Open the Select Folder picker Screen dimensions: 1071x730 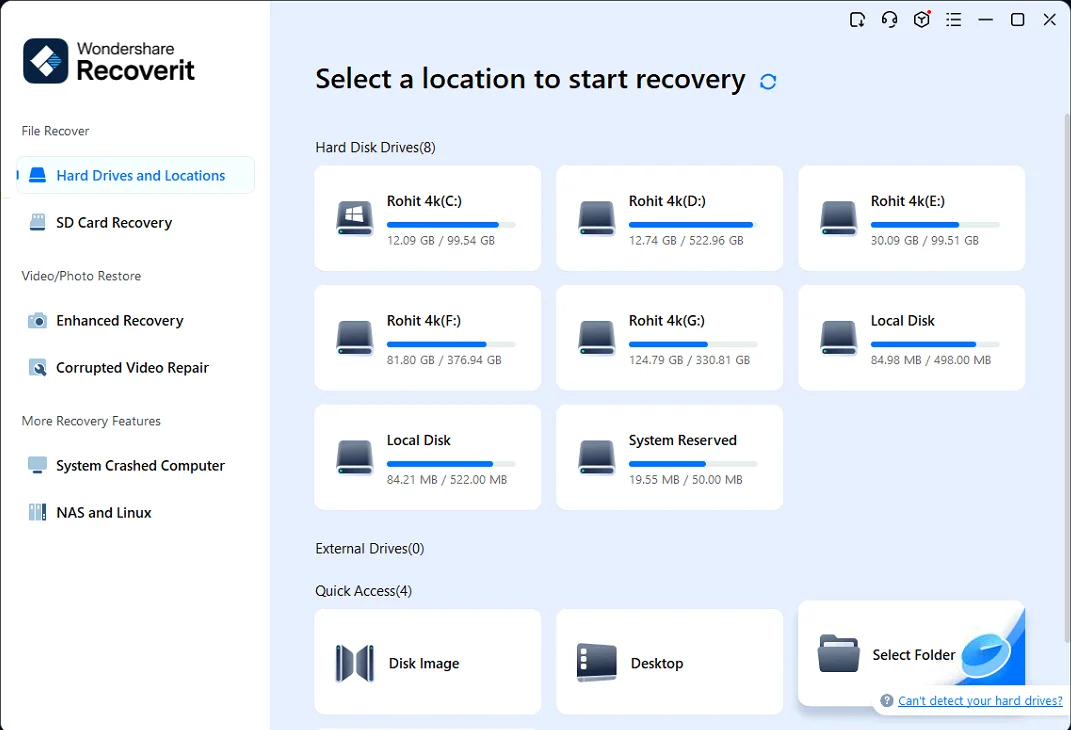895,655
